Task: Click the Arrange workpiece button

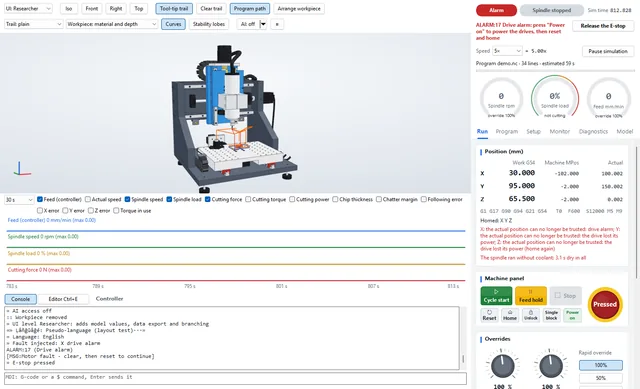Action: pos(299,9)
